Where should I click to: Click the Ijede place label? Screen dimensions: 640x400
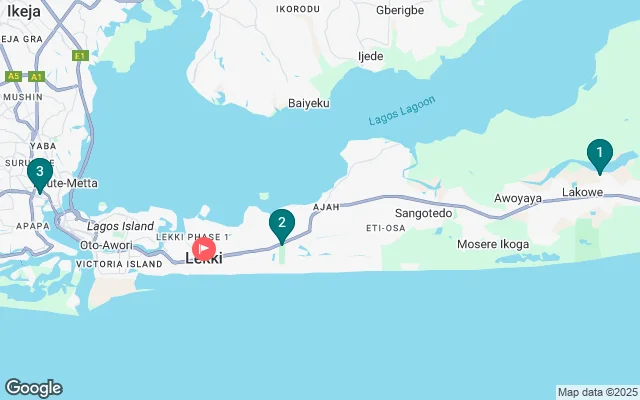(x=371, y=56)
